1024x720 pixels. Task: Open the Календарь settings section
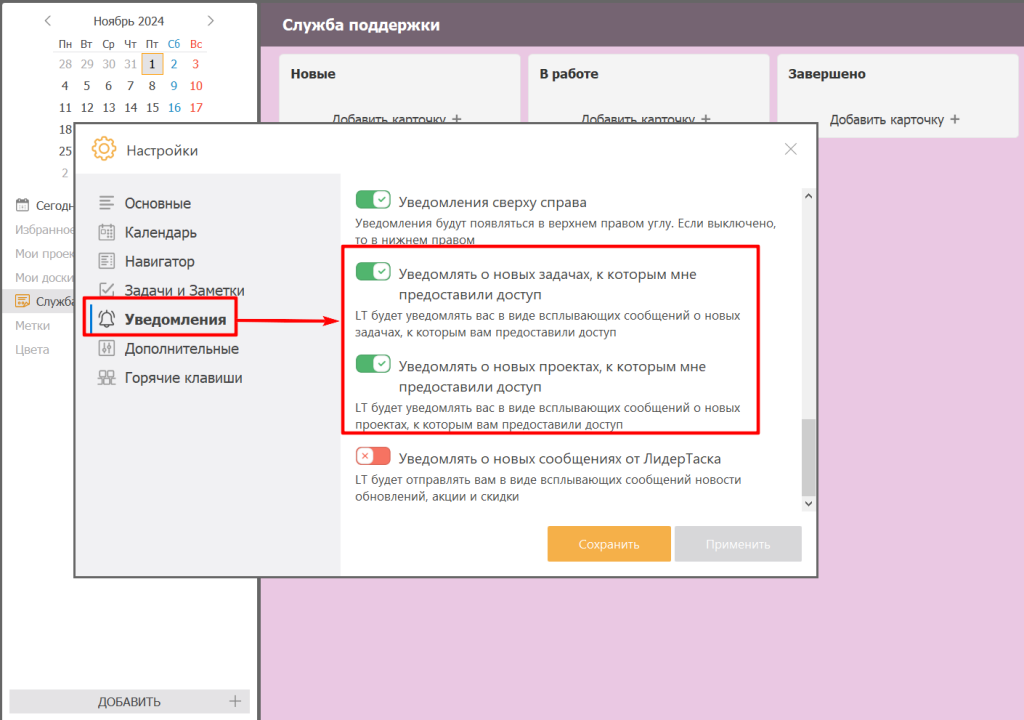[x=160, y=232]
